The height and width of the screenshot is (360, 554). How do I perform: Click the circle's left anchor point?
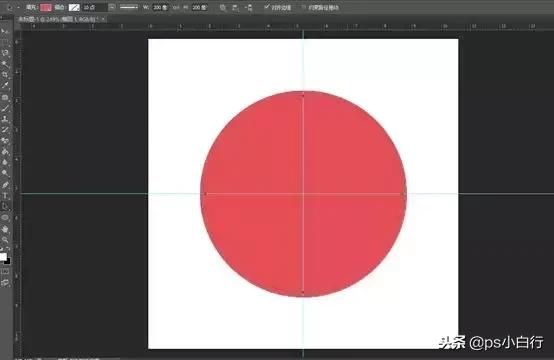click(x=205, y=194)
